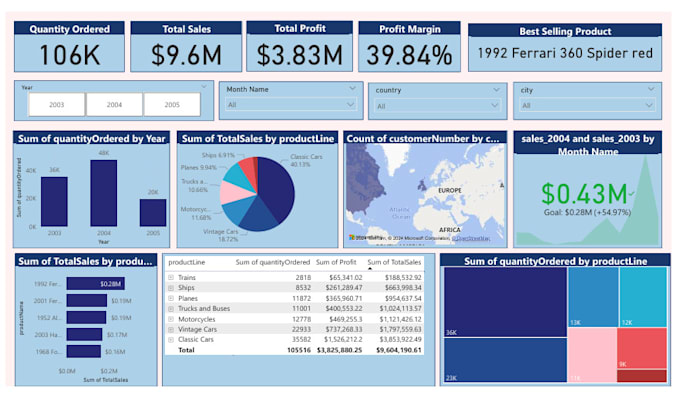
Task: Click the chevron beside the city title
Action: coord(651,89)
